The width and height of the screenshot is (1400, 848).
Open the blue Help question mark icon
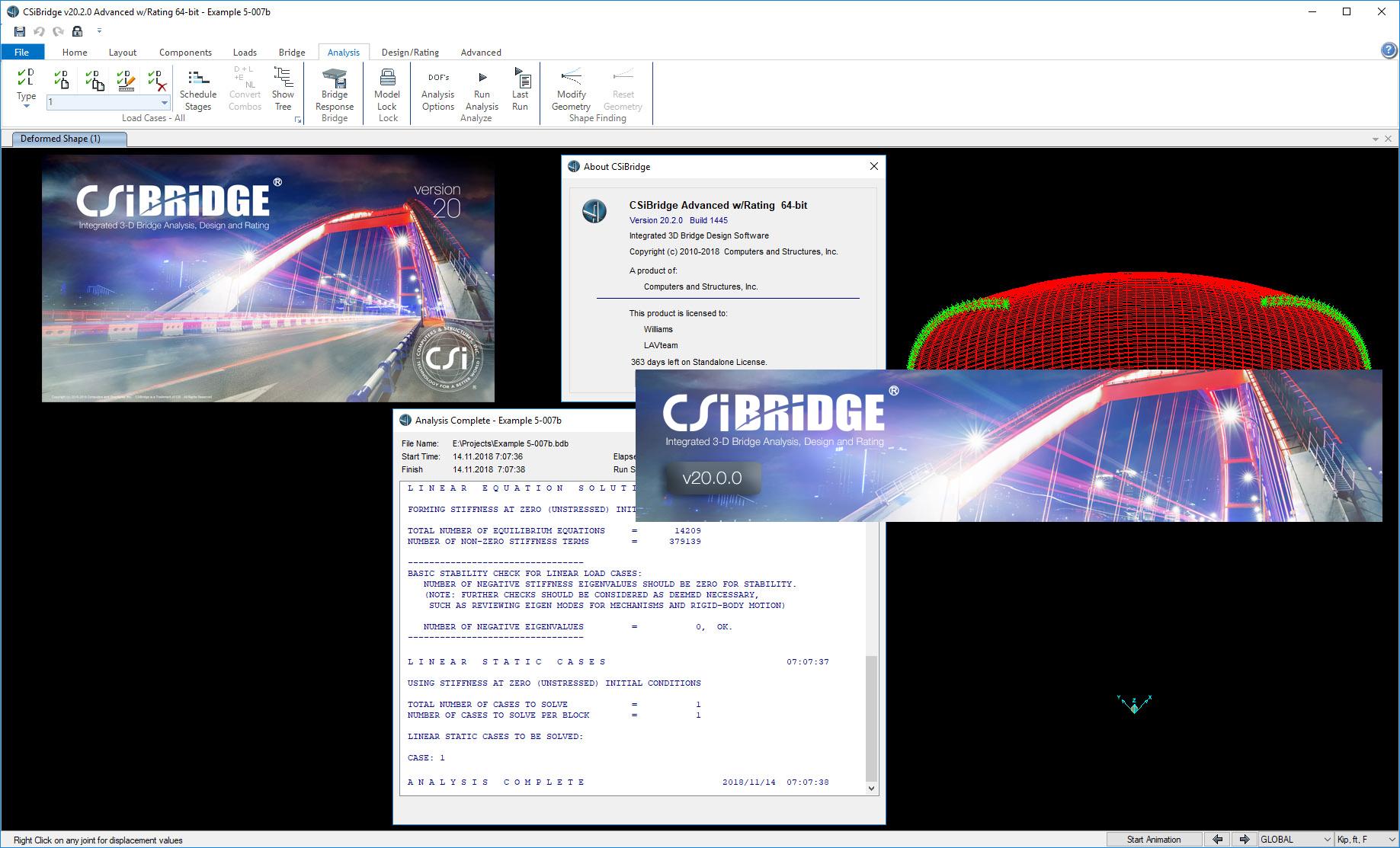(x=1389, y=50)
